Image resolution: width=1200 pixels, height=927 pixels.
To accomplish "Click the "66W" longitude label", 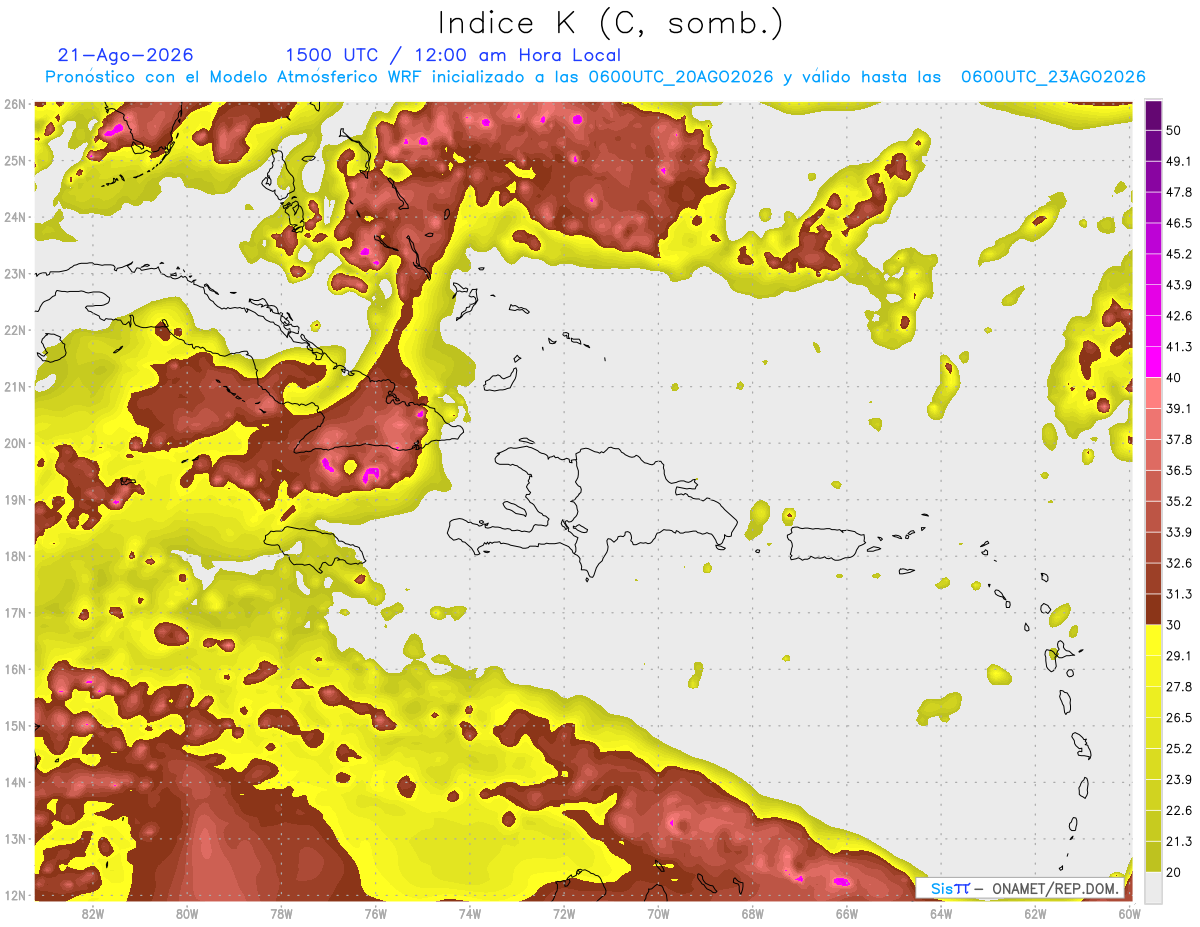I will (846, 913).
